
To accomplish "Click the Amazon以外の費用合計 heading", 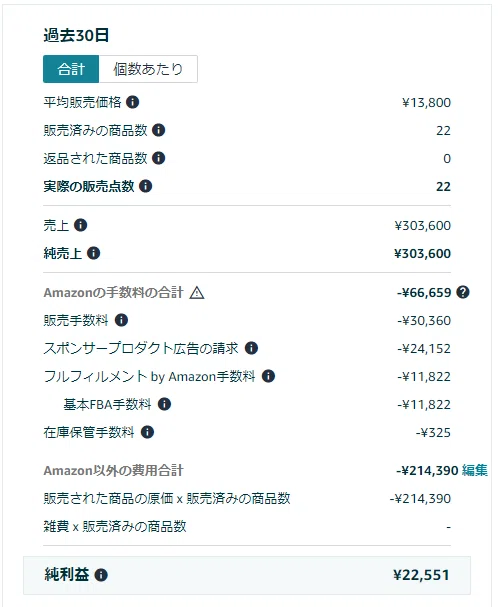I will coord(113,470).
